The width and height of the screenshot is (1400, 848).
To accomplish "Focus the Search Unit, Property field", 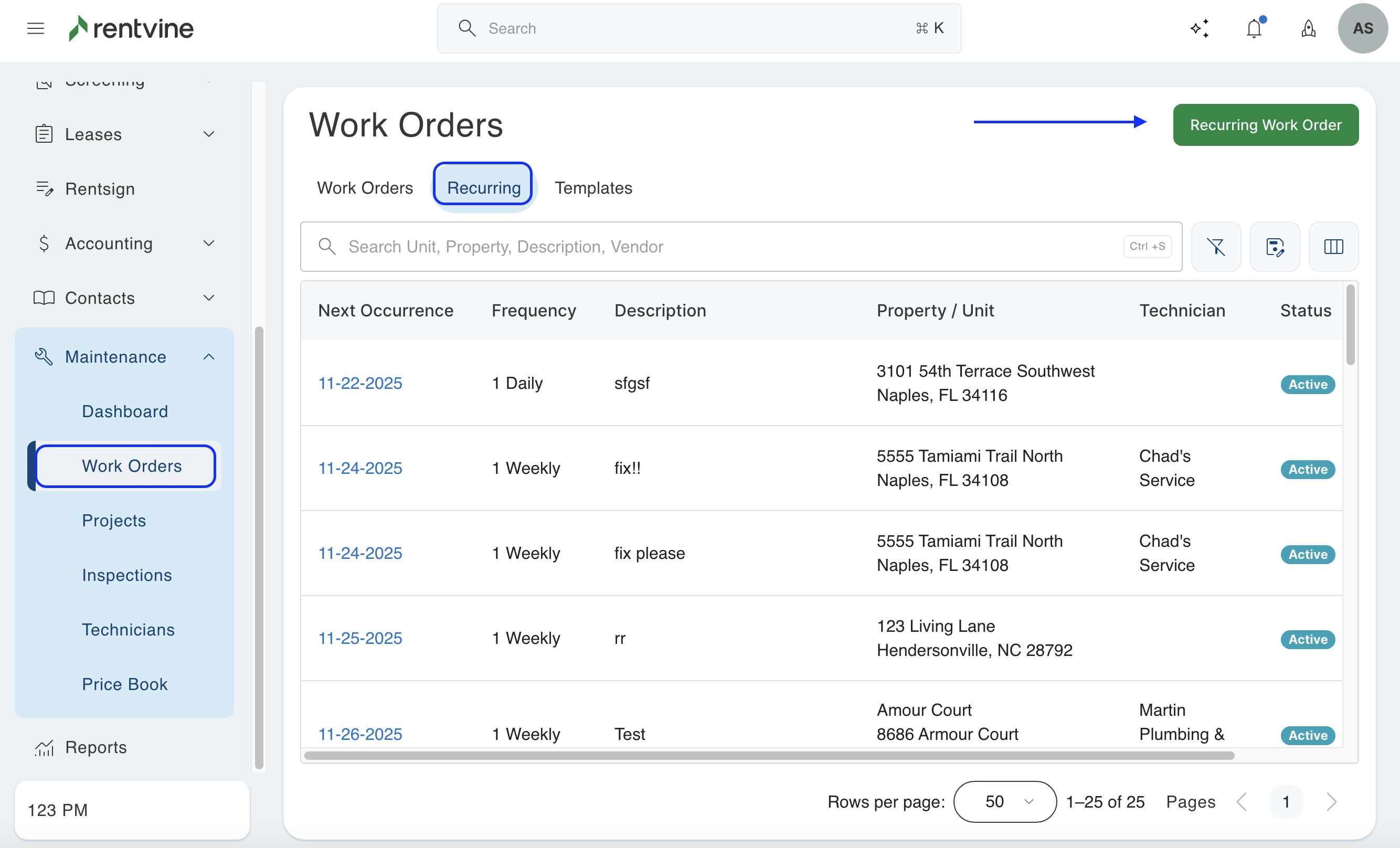I will pyautogui.click(x=727, y=247).
